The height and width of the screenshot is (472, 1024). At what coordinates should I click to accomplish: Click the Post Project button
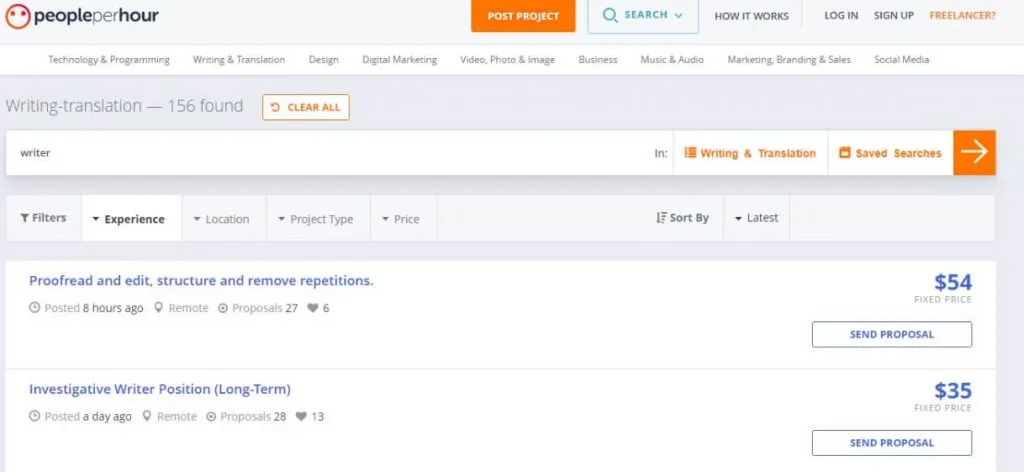coord(523,16)
